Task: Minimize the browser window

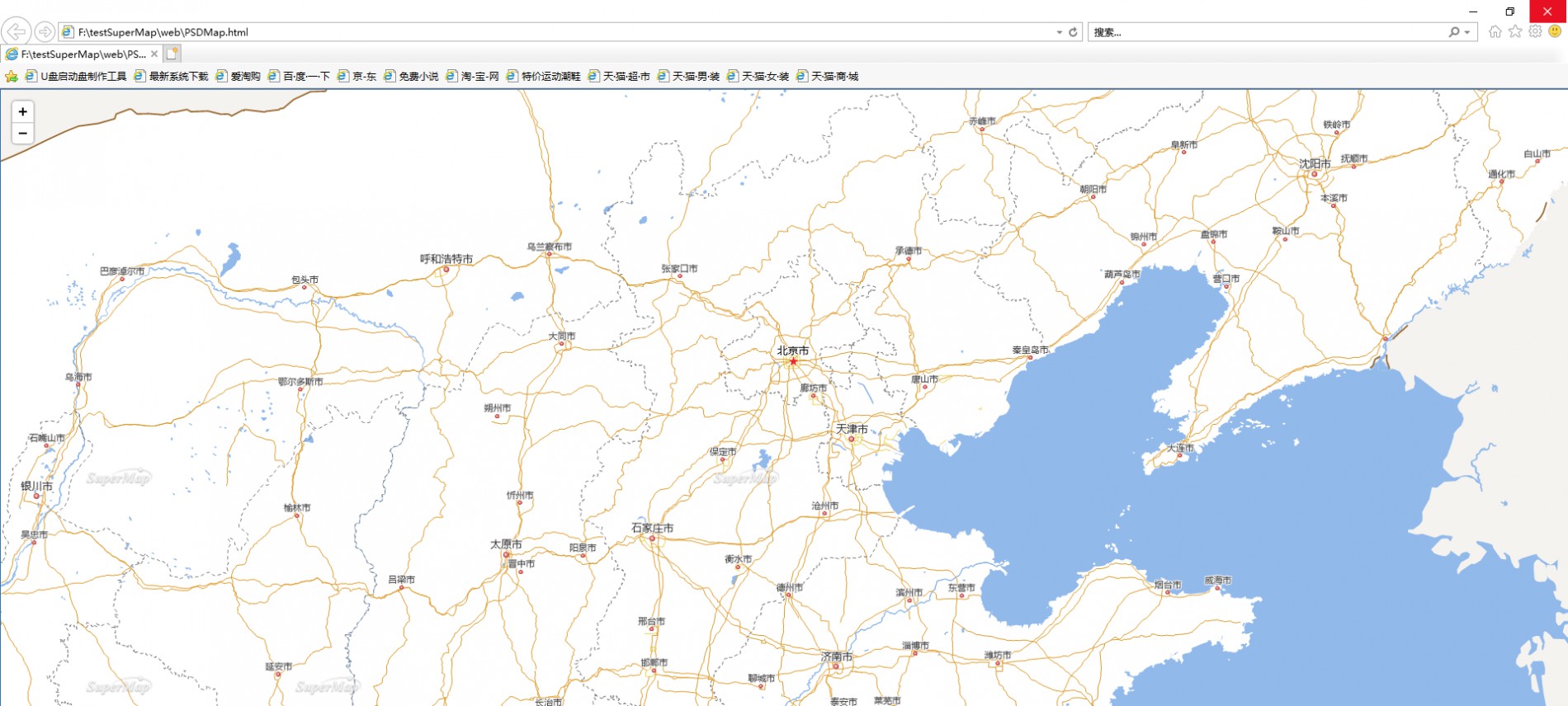Action: (1473, 12)
